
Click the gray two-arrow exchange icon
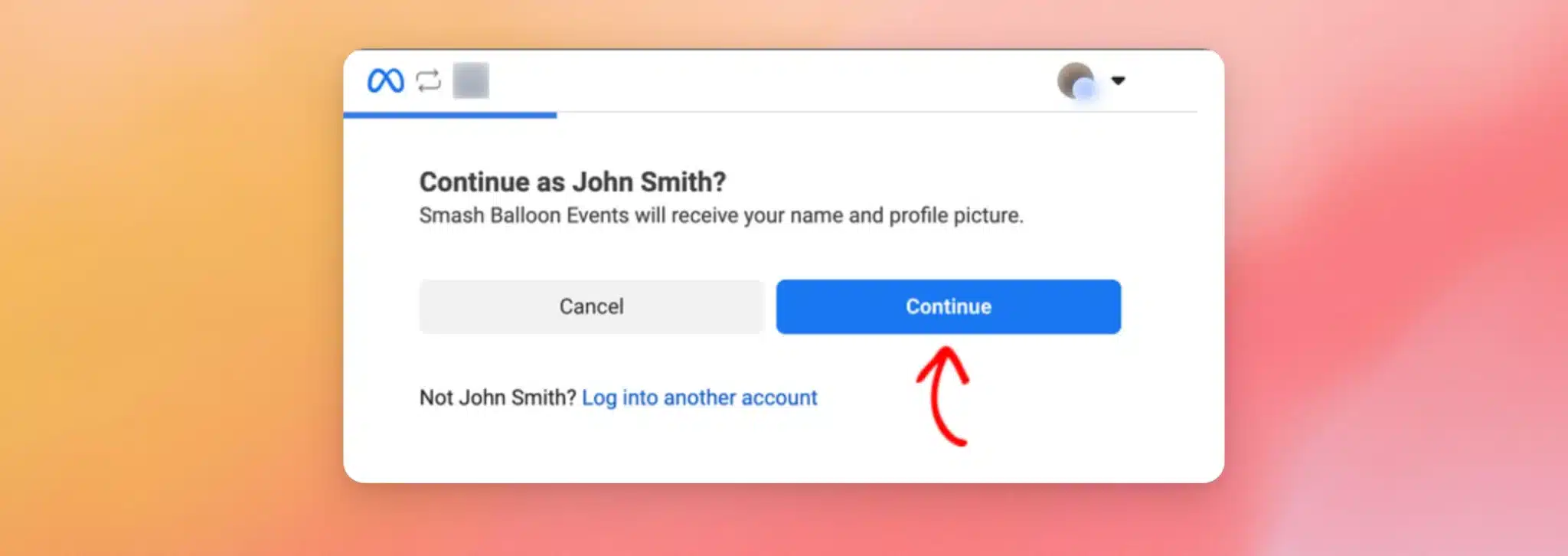(429, 80)
